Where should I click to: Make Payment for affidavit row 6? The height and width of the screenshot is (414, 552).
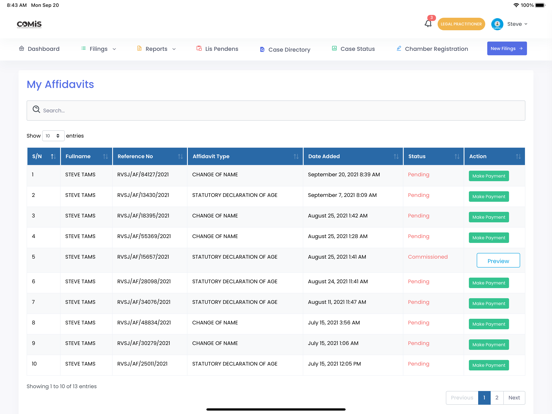pos(489,283)
